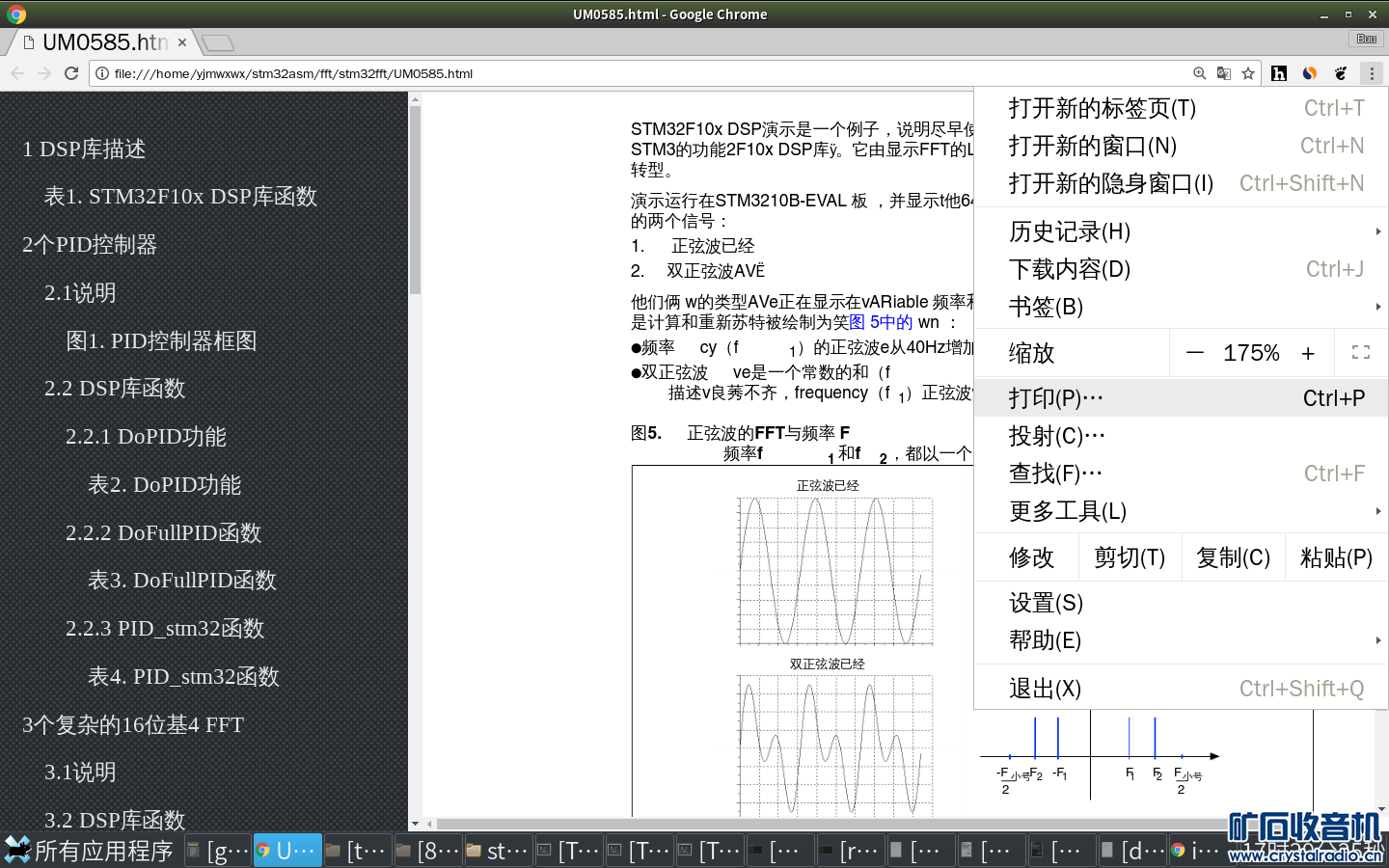The width and height of the screenshot is (1389, 868).
Task: Switch to the '[8…' folder taskbar window
Action: 427,851
